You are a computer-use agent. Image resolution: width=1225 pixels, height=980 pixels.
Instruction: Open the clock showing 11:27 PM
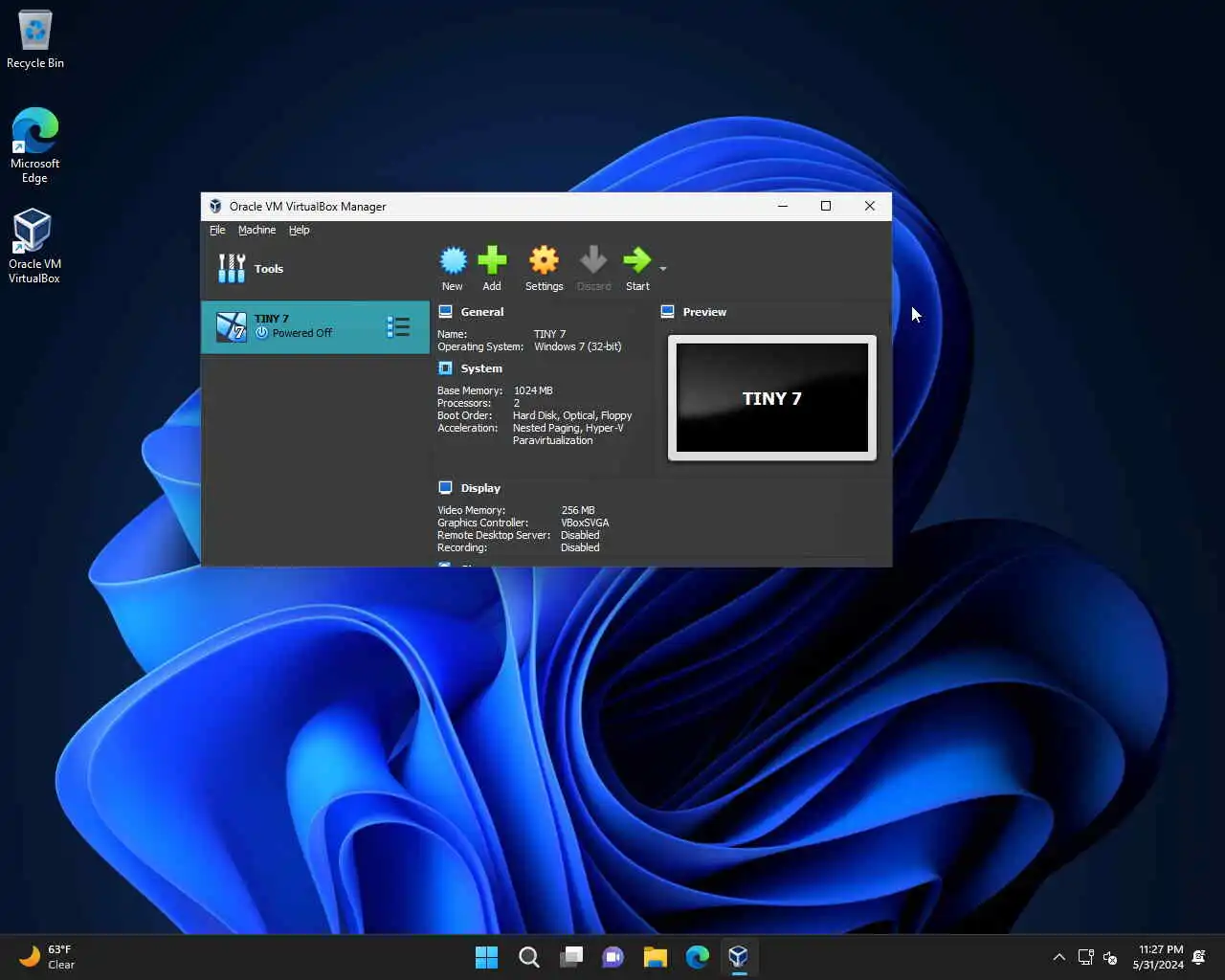click(1159, 957)
